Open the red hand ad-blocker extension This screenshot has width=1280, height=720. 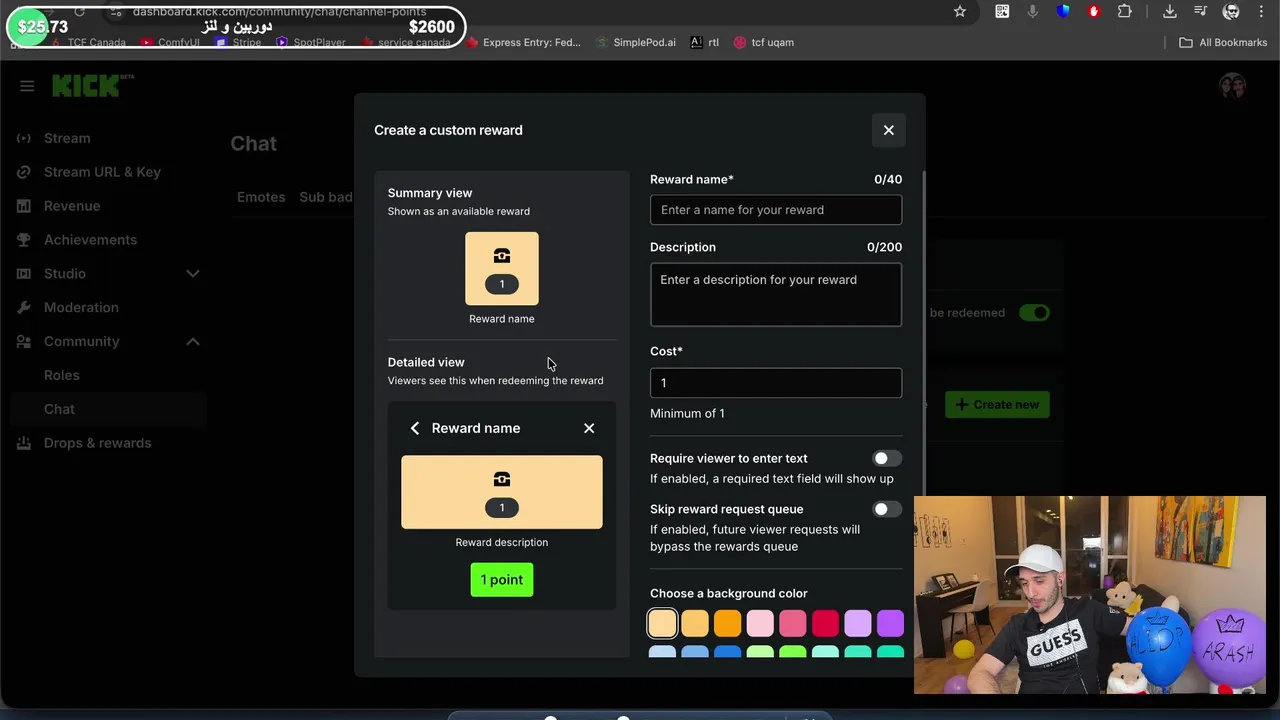[x=1094, y=11]
